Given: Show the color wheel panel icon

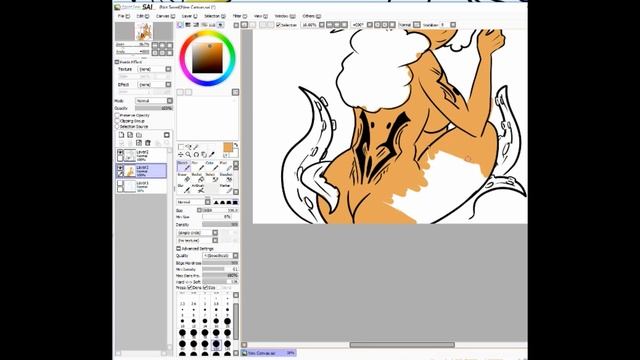Looking at the screenshot, I should click(180, 25).
